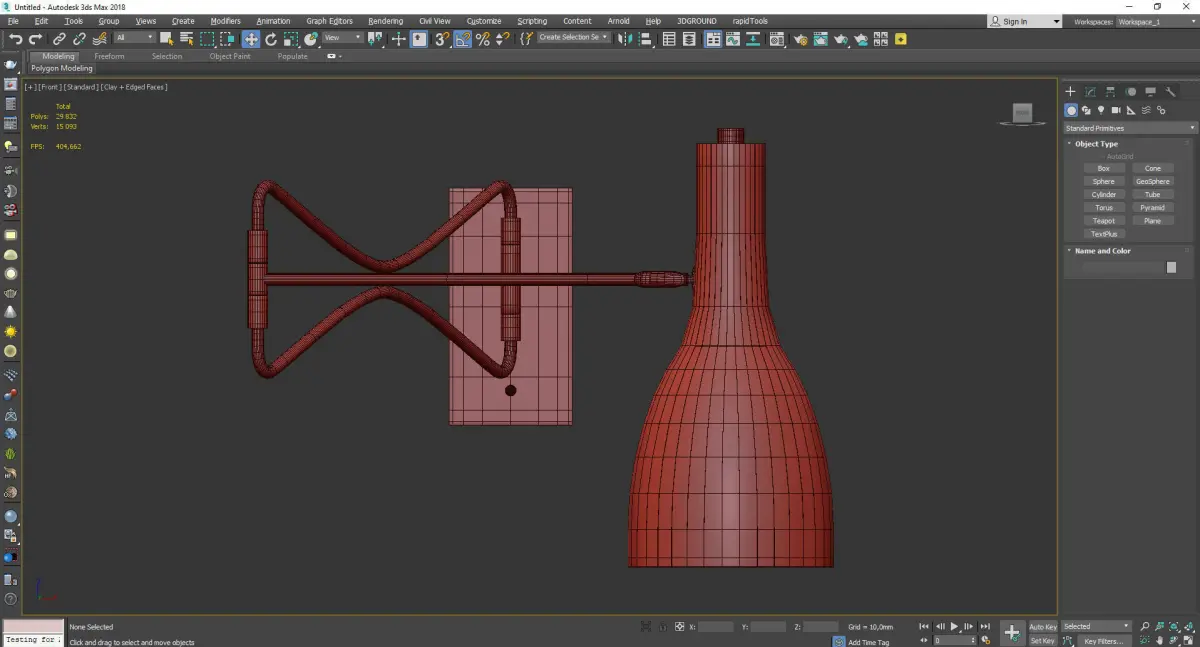Play the animation
Image resolution: width=1200 pixels, height=647 pixels.
tap(954, 626)
